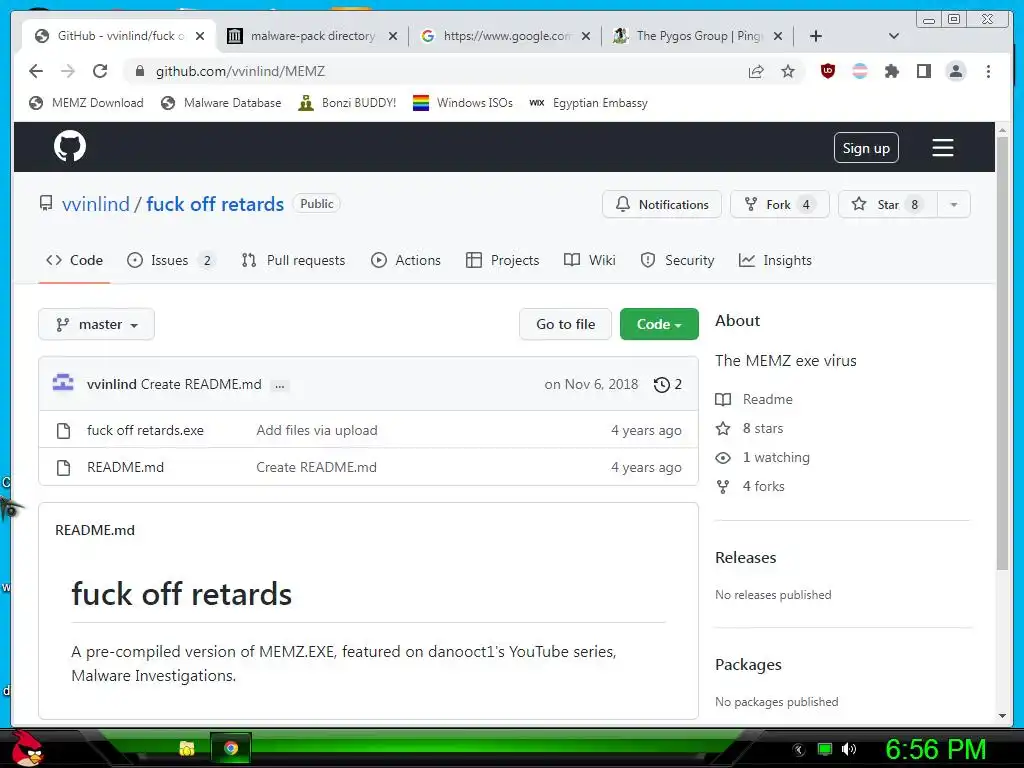This screenshot has width=1024, height=768.
Task: Open the Extensions puzzle piece icon
Action: (891, 71)
